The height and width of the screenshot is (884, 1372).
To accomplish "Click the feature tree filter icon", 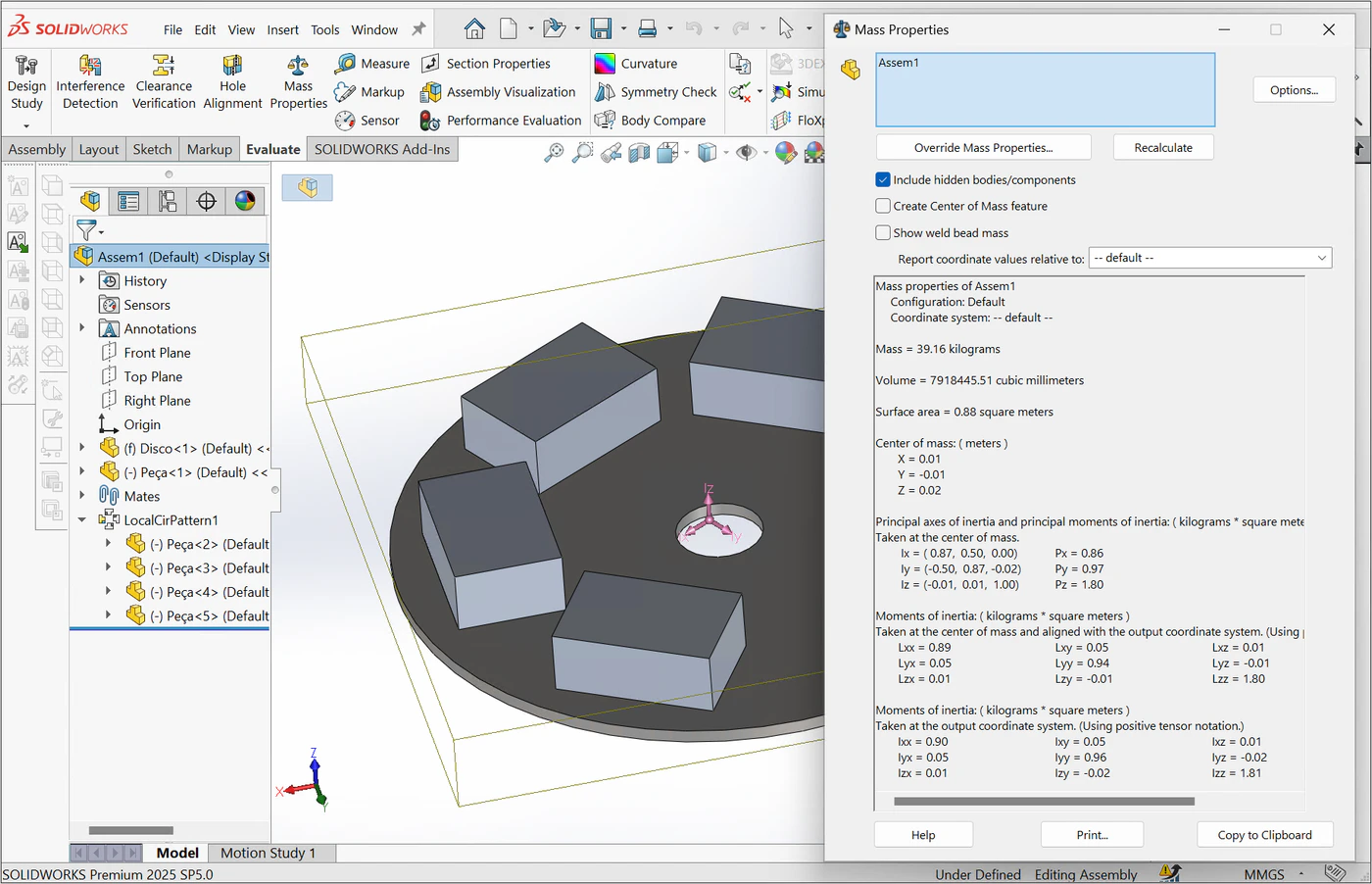I will pyautogui.click(x=88, y=230).
